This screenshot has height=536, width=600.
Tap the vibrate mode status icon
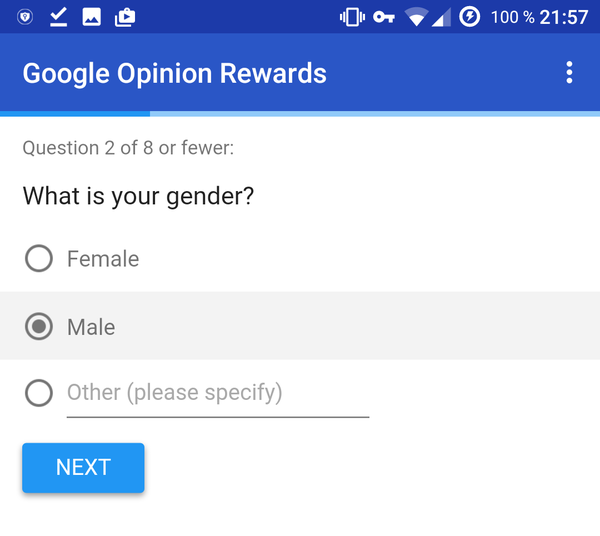click(352, 17)
